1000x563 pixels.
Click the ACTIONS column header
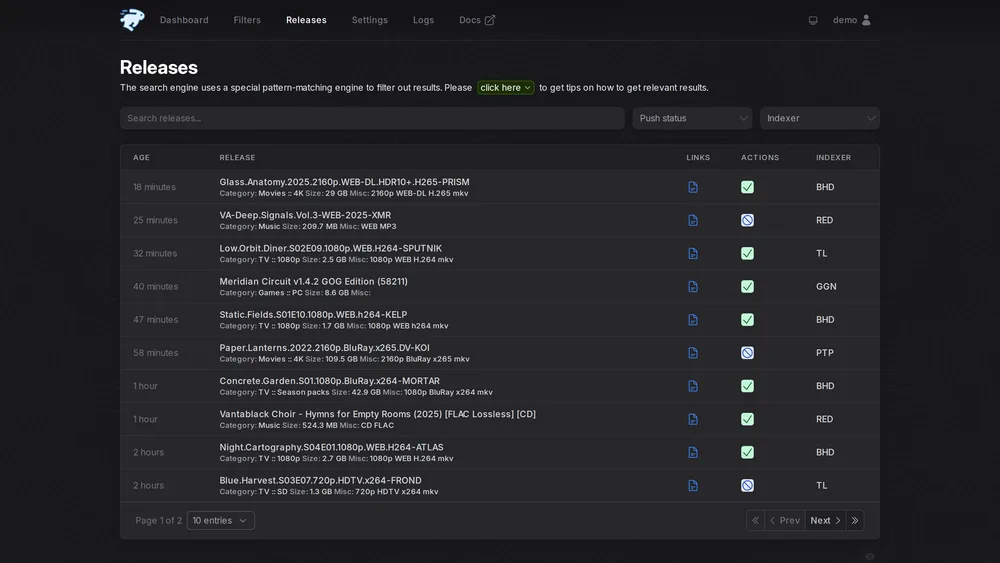click(760, 157)
